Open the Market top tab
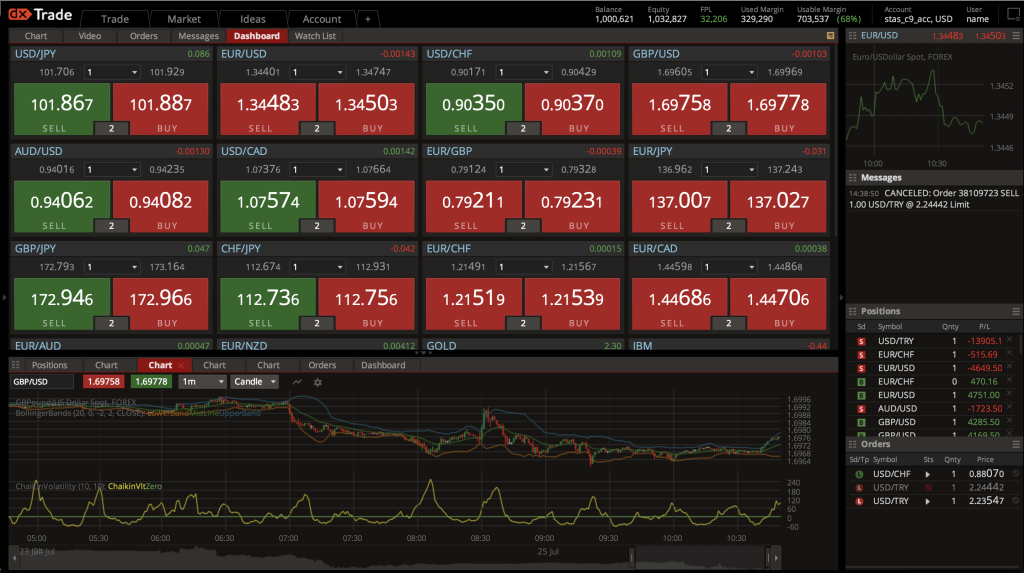The height and width of the screenshot is (573, 1024). [184, 19]
